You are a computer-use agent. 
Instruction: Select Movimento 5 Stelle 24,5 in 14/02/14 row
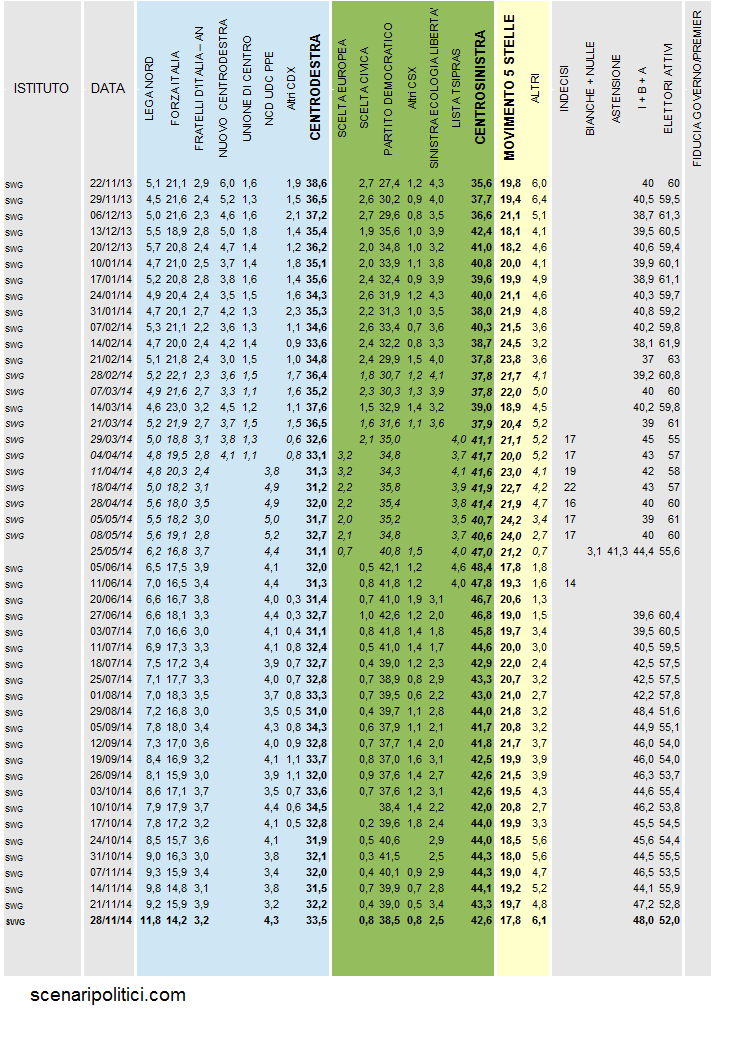[511, 343]
